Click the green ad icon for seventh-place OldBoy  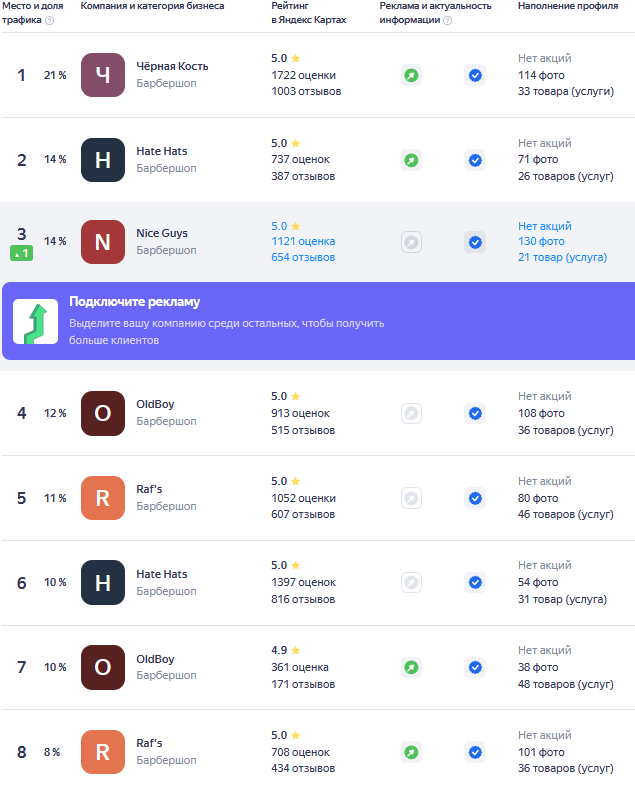tap(411, 667)
